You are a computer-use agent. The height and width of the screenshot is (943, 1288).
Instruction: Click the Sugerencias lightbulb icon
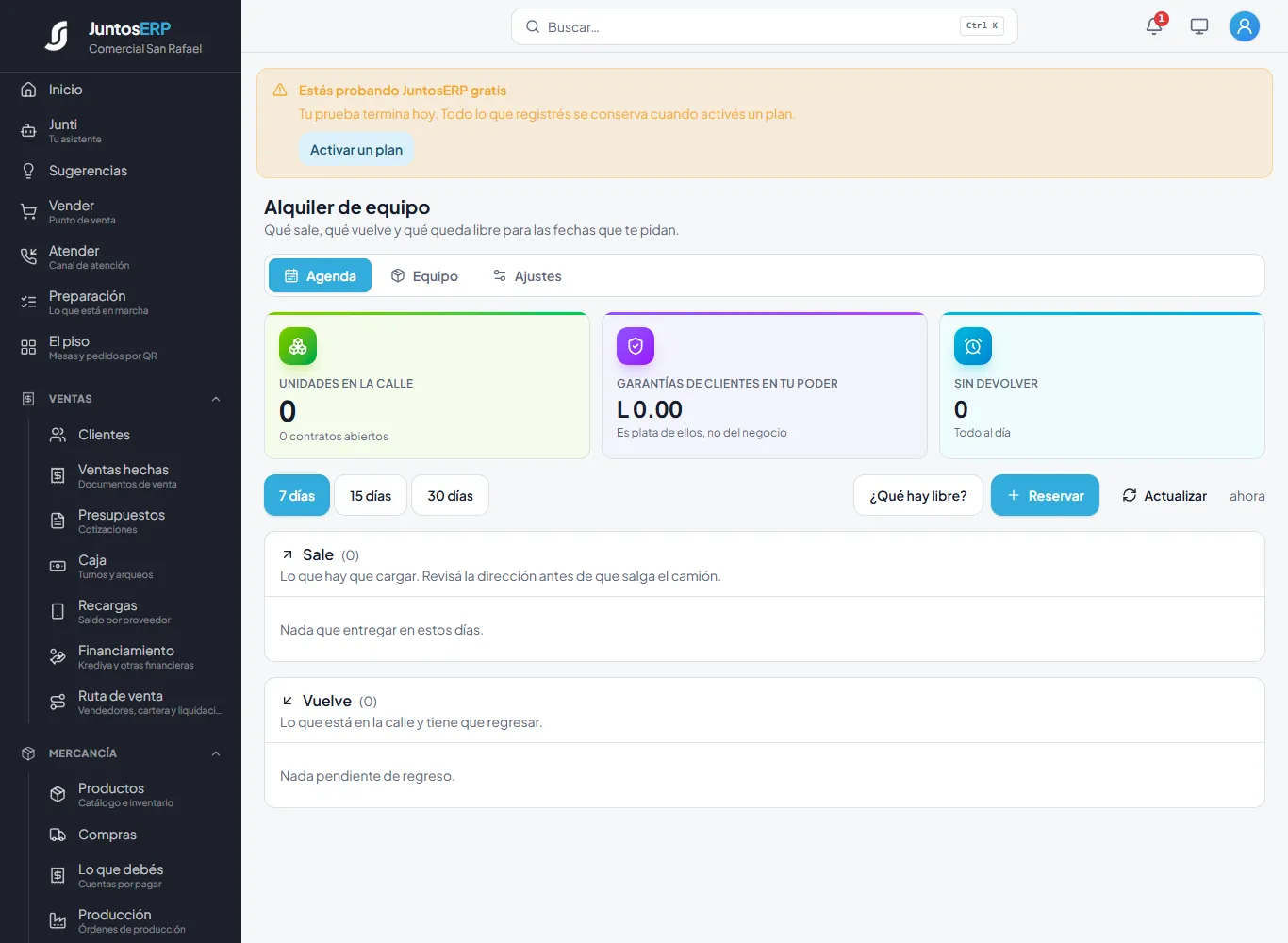28,171
